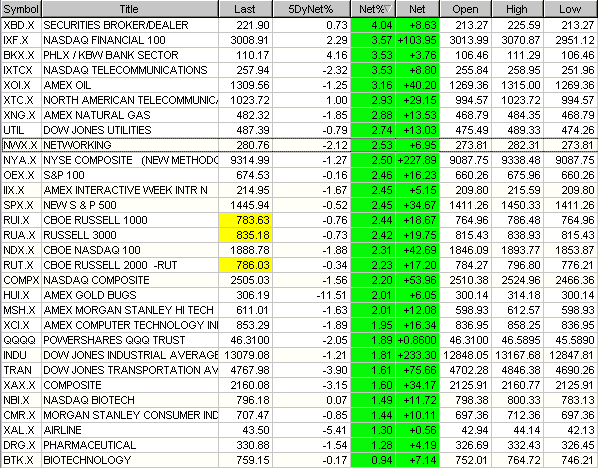Click the green 4.04 Net% cell
Image resolution: width=598 pixels, height=468 pixels.
coord(373,25)
